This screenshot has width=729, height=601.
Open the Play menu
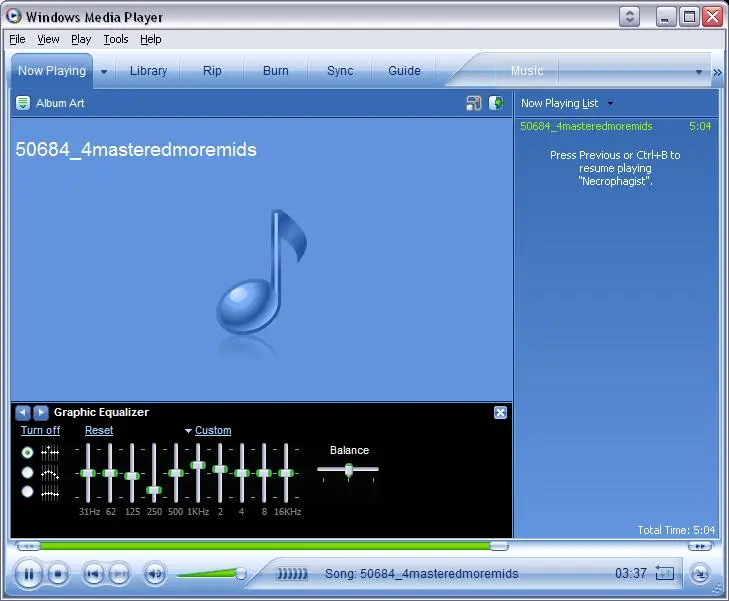click(x=81, y=40)
